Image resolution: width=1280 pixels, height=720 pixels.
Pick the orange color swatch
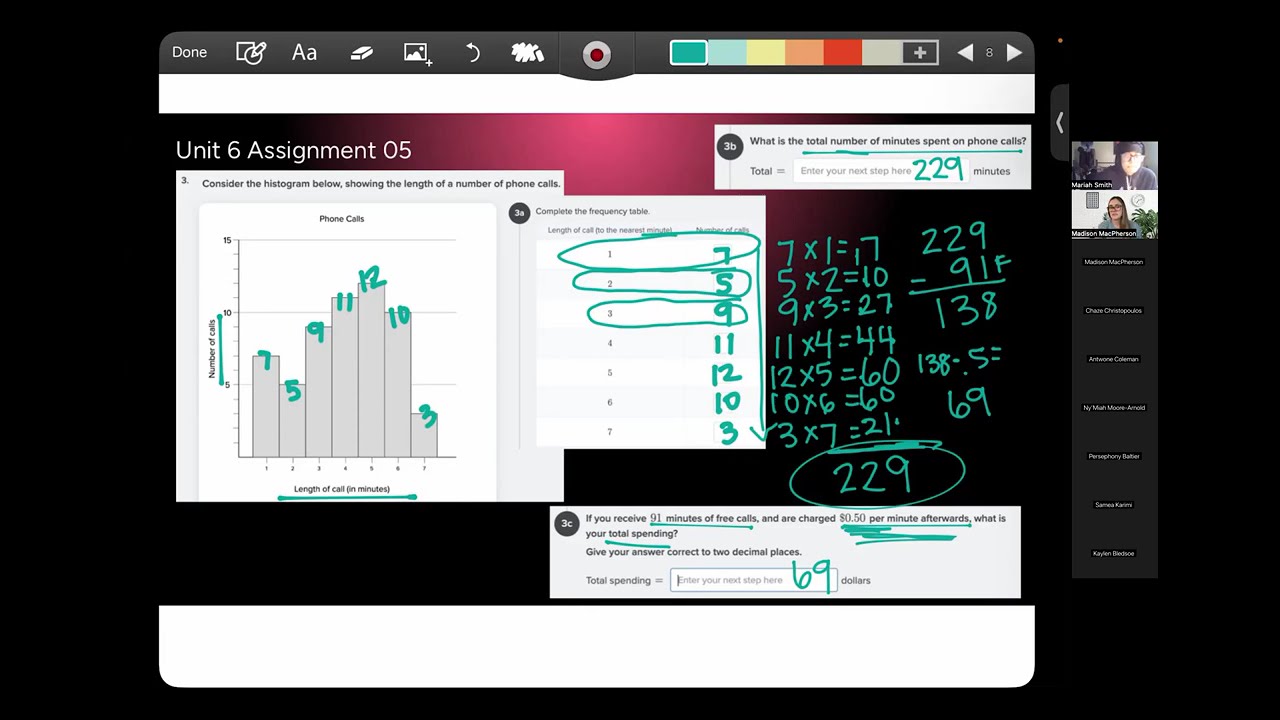(804, 53)
